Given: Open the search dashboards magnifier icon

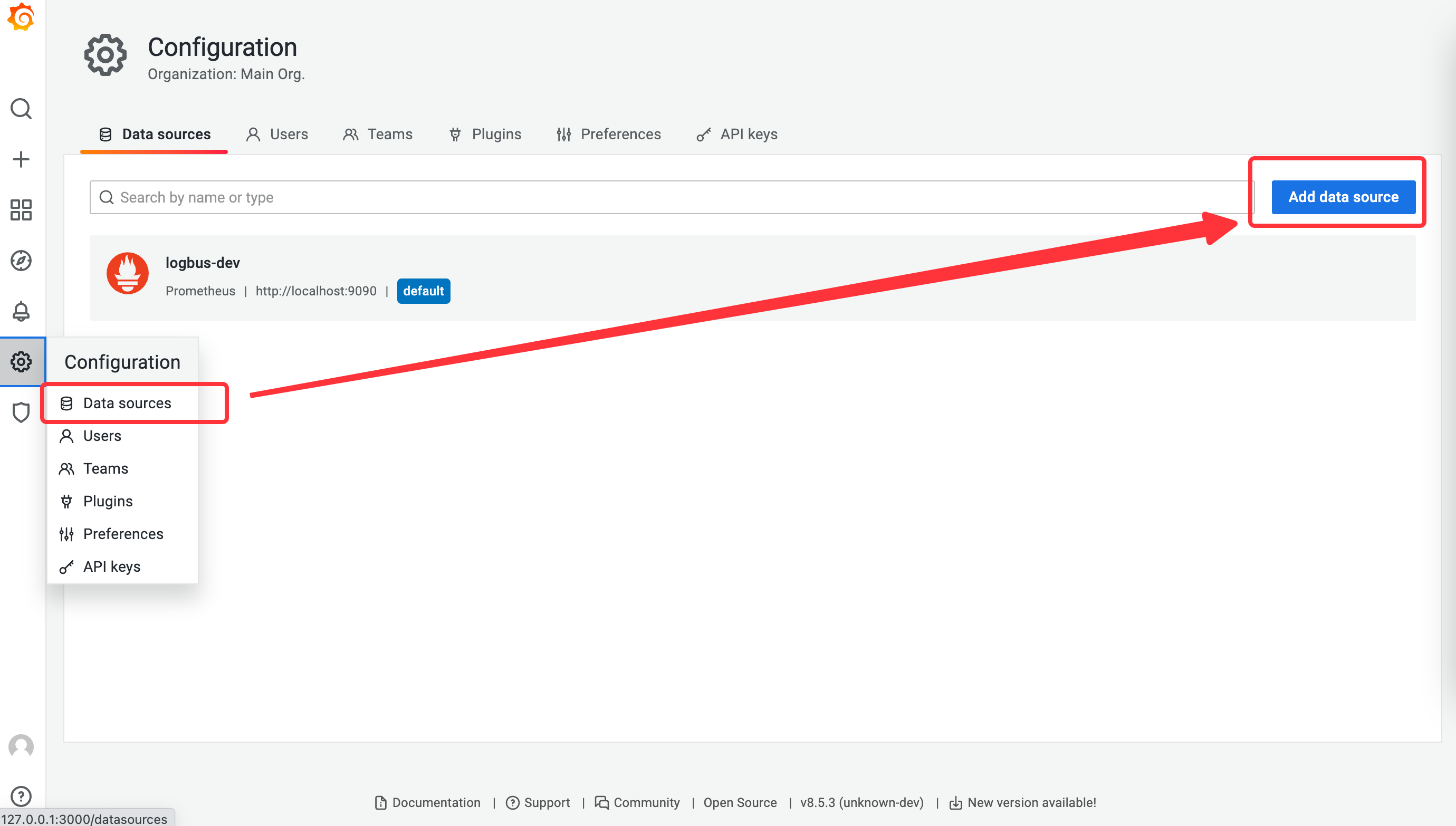Looking at the screenshot, I should [x=21, y=108].
